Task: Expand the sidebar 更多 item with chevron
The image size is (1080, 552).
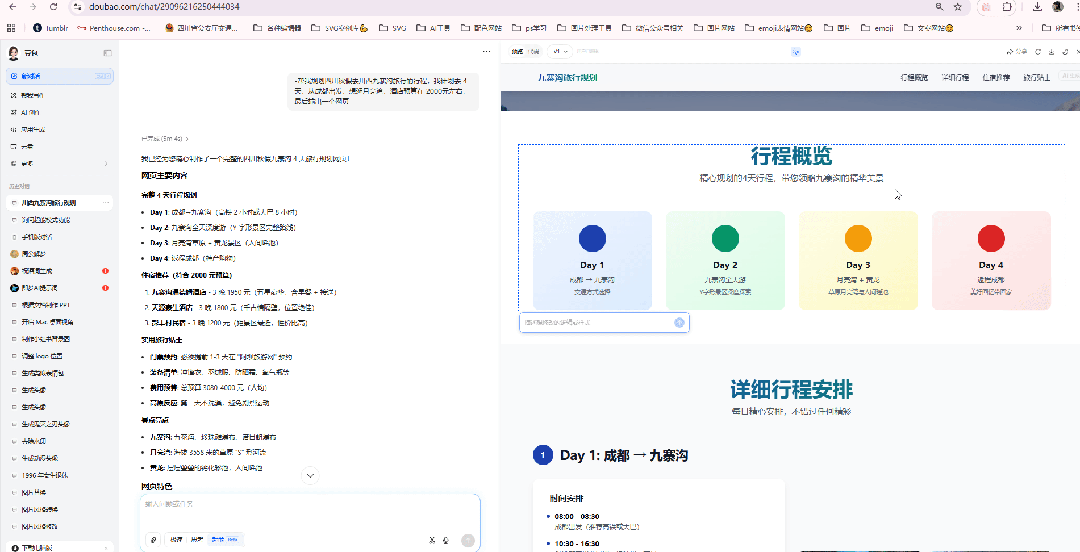Action: [59, 163]
